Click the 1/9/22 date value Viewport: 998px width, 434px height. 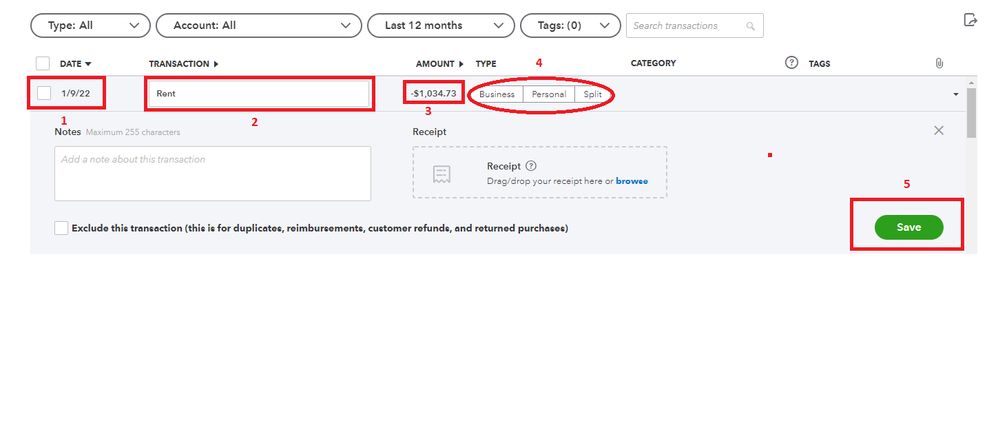coord(76,94)
